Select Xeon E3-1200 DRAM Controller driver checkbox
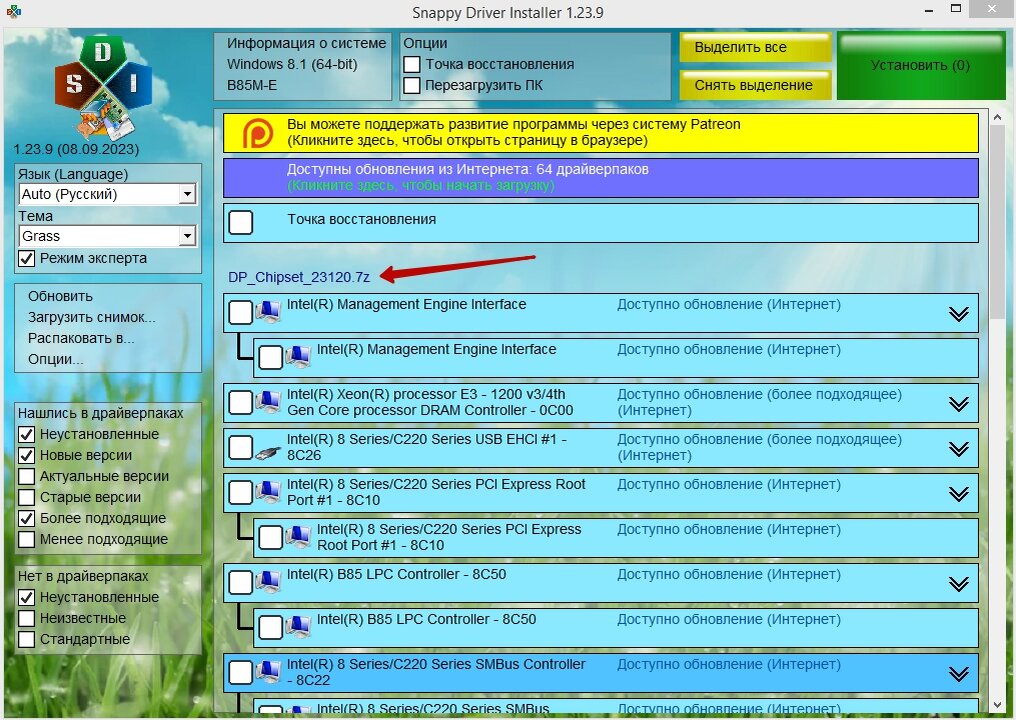Screen dimensions: 1016x720 coord(241,402)
